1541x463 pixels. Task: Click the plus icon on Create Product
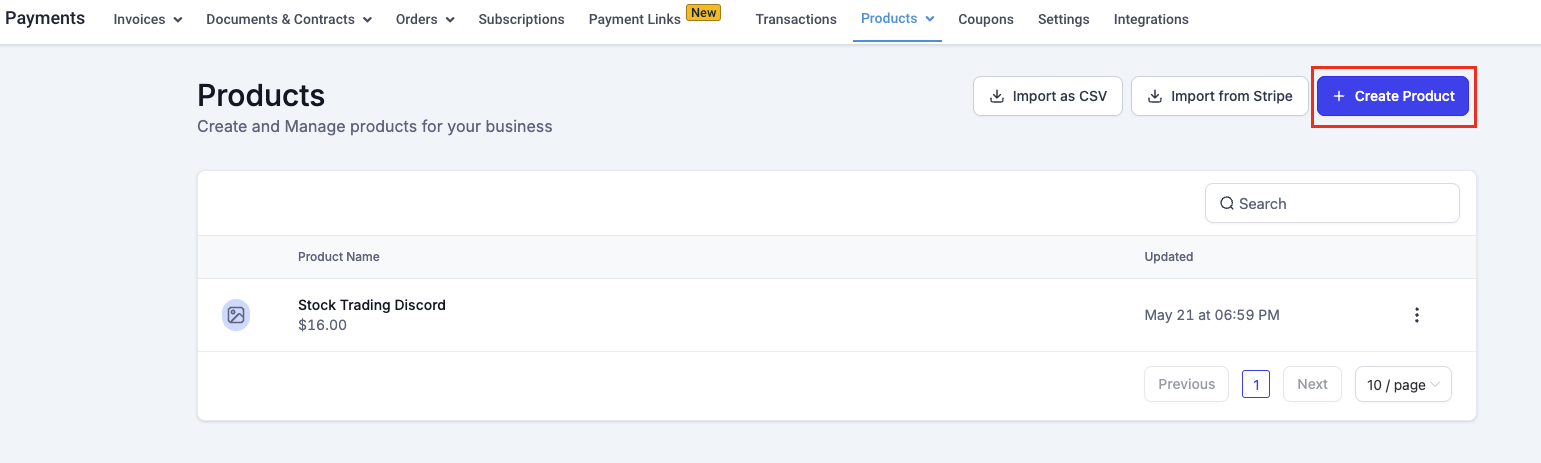point(1339,97)
